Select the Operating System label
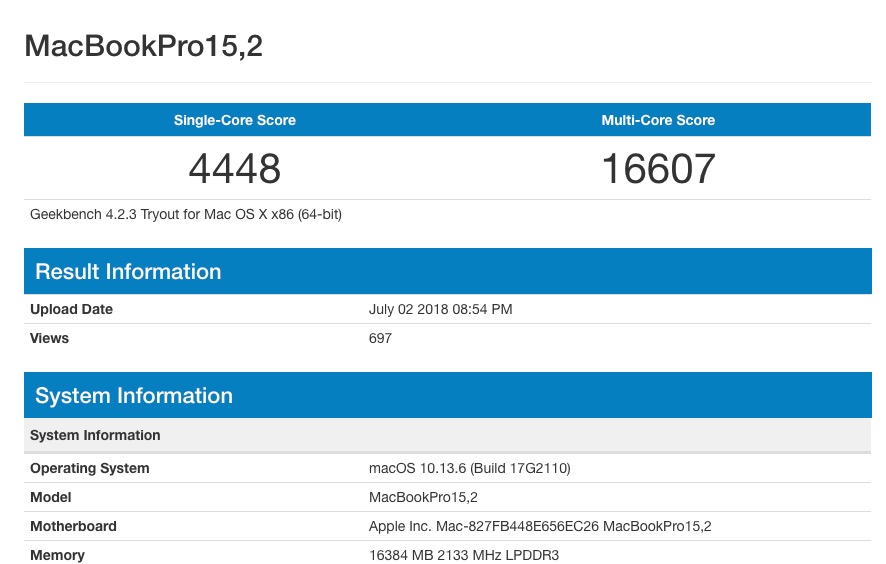Screen dimensions: 886x564 [90, 468]
